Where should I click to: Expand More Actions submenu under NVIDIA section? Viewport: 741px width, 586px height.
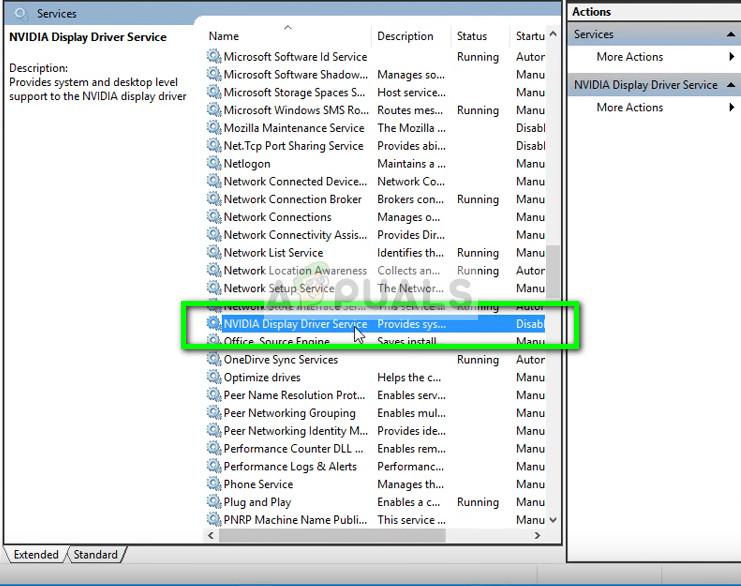(732, 107)
